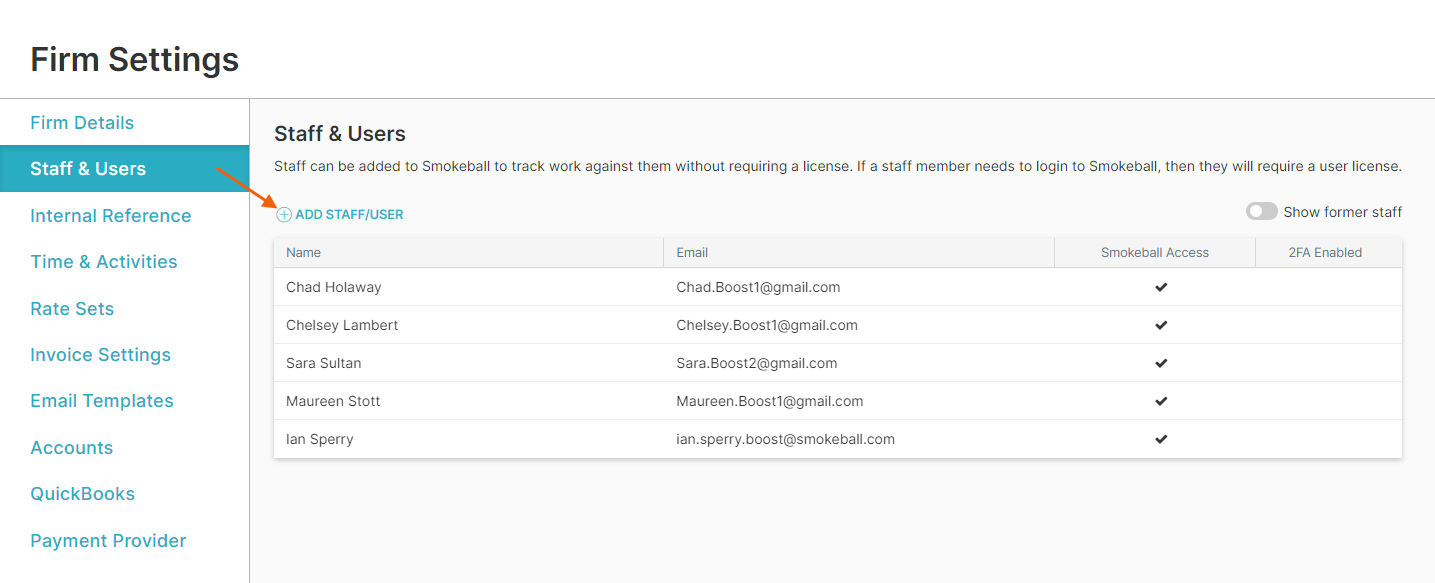This screenshot has height=583, width=1435.
Task: Open Internal Reference settings
Action: [x=110, y=215]
